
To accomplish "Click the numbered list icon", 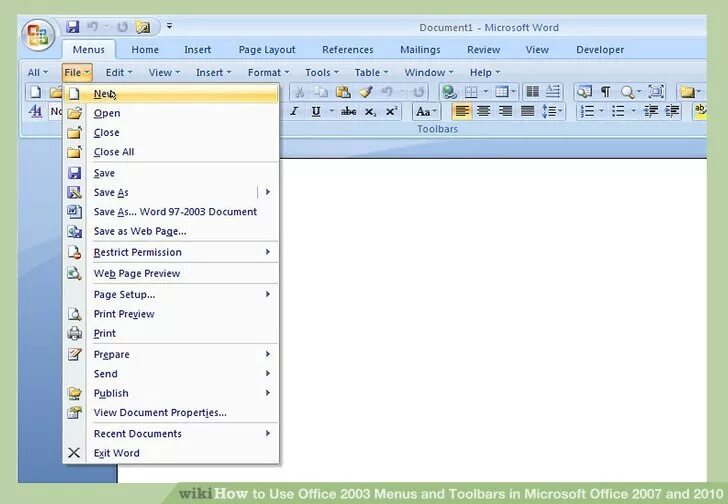I will click(587, 111).
